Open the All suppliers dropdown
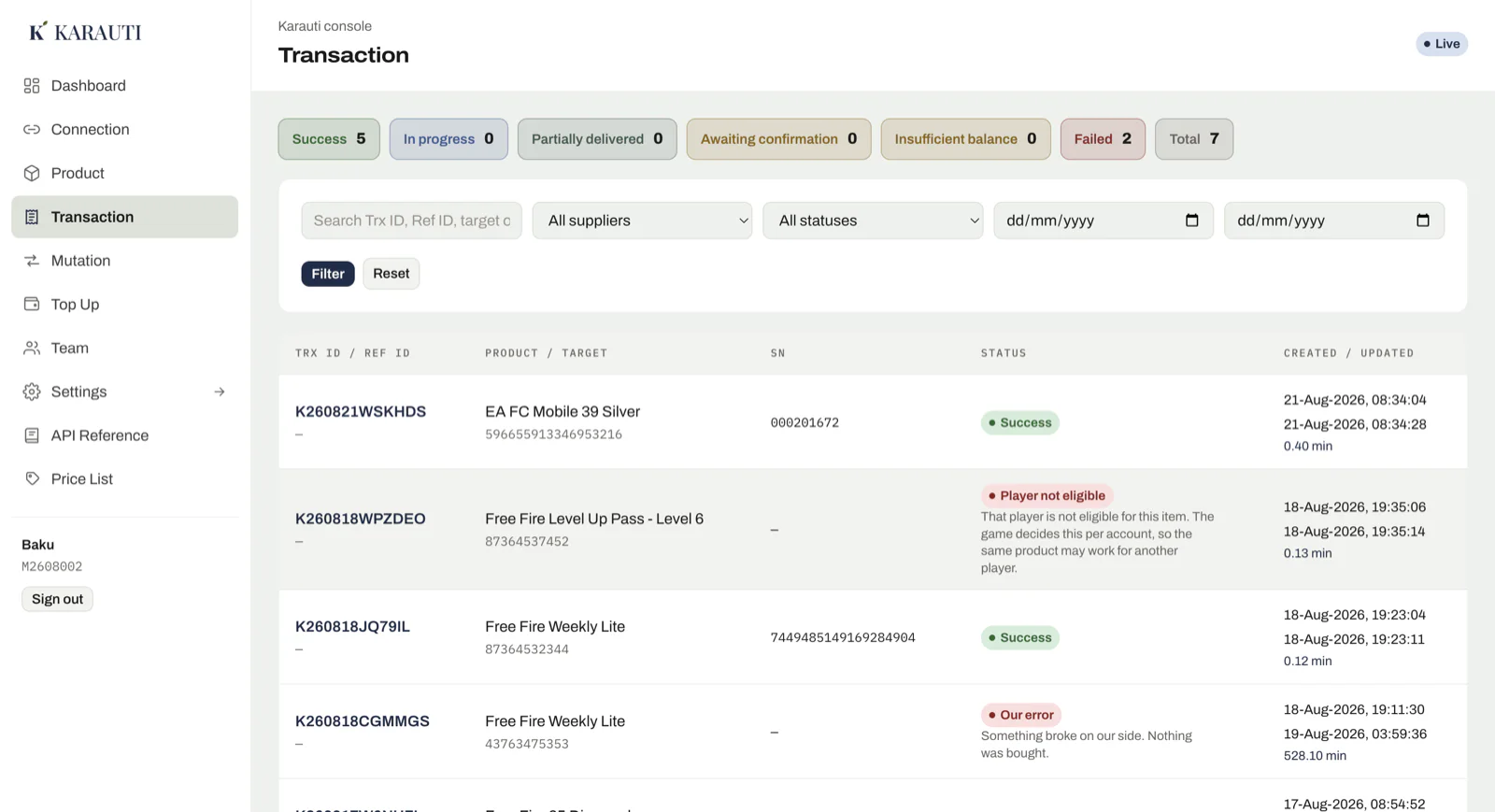 (x=642, y=221)
